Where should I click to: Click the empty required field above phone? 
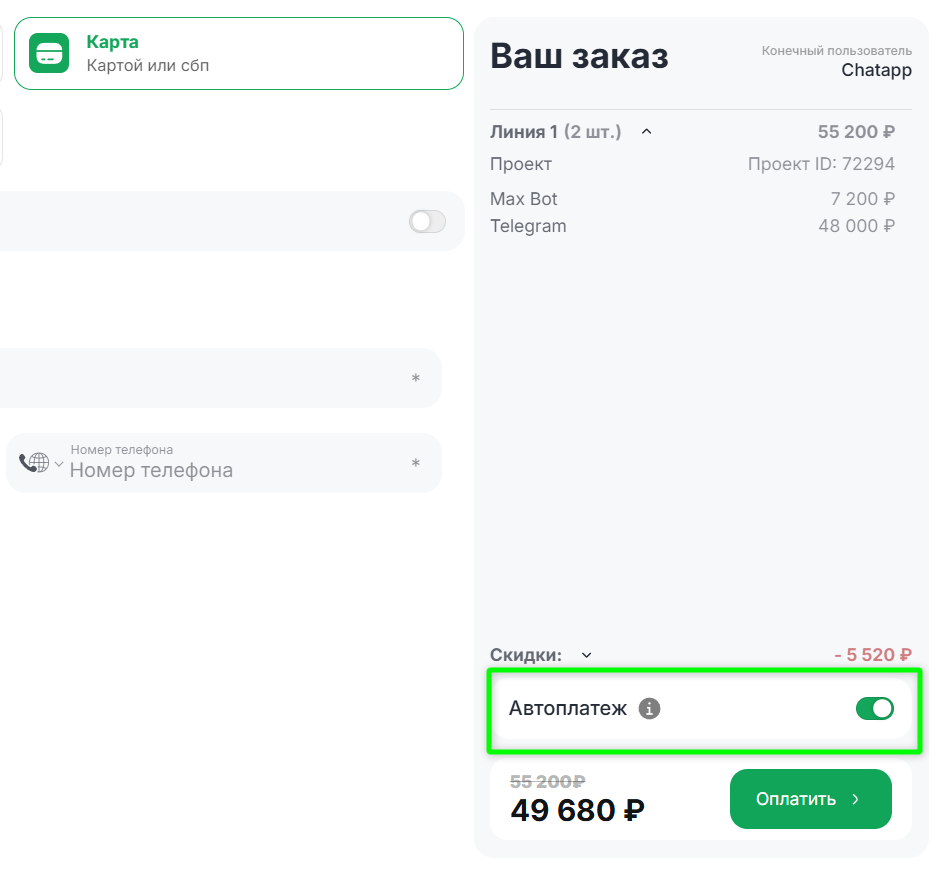pyautogui.click(x=200, y=378)
